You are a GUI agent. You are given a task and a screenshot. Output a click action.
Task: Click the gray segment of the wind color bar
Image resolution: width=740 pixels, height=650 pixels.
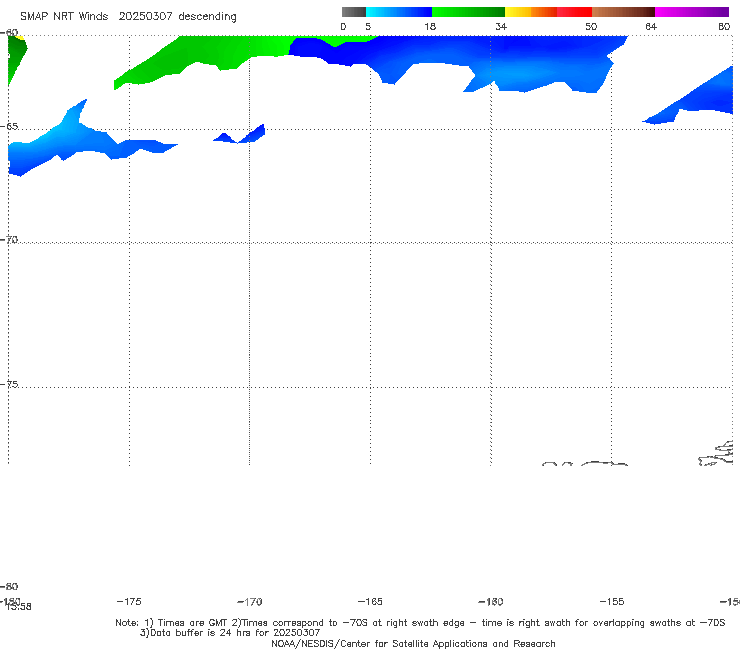pyautogui.click(x=353, y=12)
